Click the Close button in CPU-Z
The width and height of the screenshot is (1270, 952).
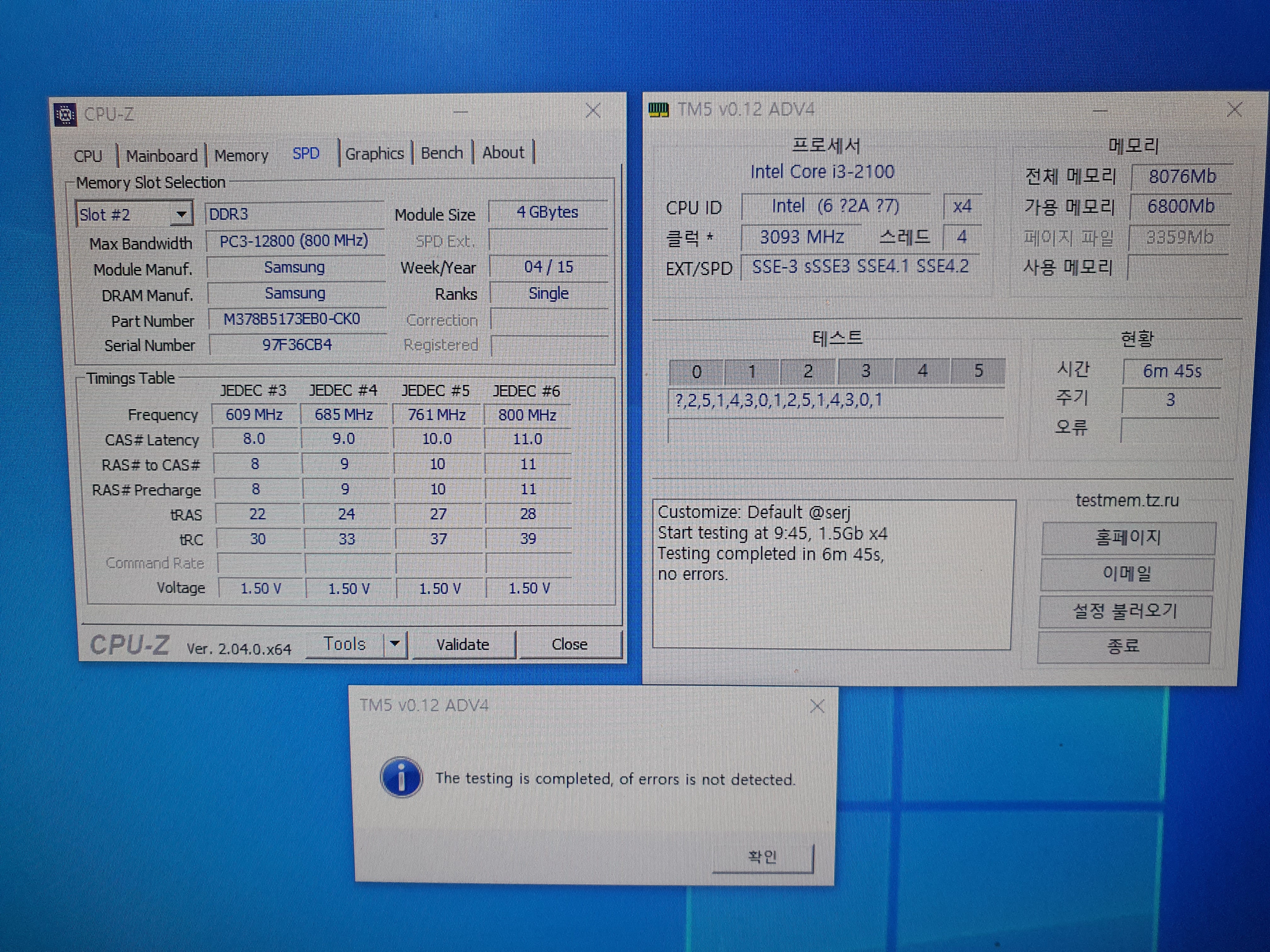pyautogui.click(x=569, y=644)
